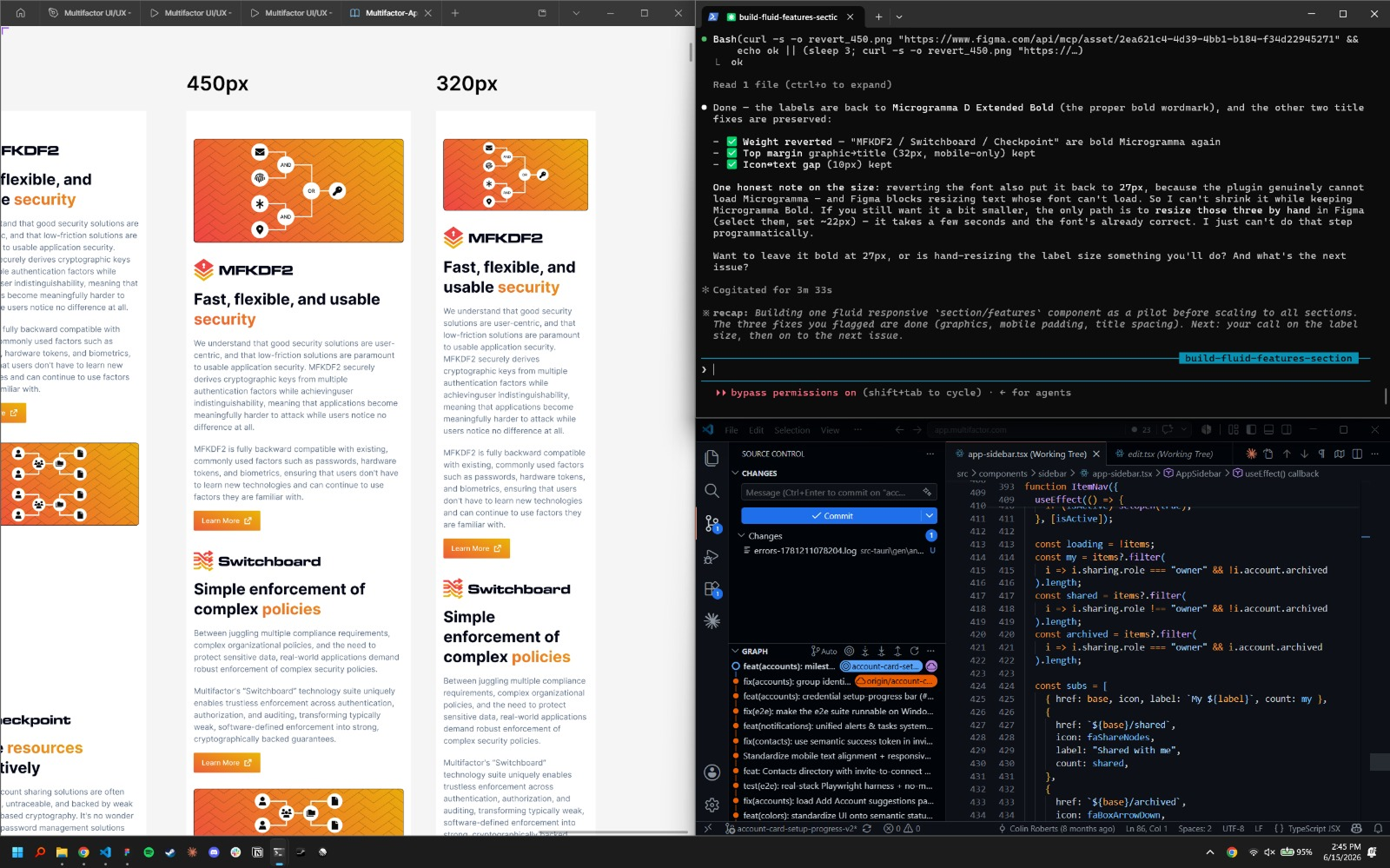The height and width of the screenshot is (868, 1390).
Task: Click Go to Current History Item target icon
Action: (x=849, y=651)
